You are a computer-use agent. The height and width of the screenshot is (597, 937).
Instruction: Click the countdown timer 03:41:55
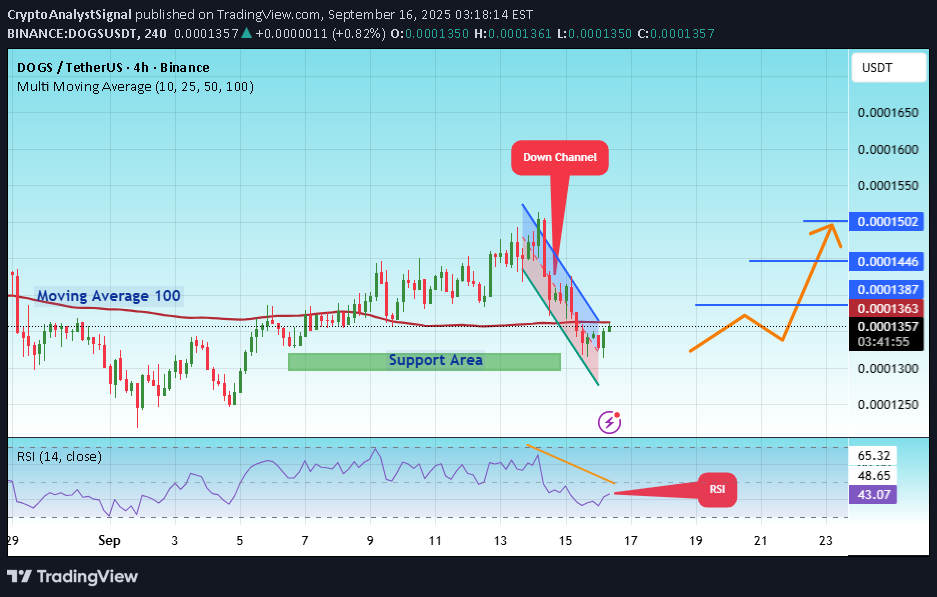[883, 342]
